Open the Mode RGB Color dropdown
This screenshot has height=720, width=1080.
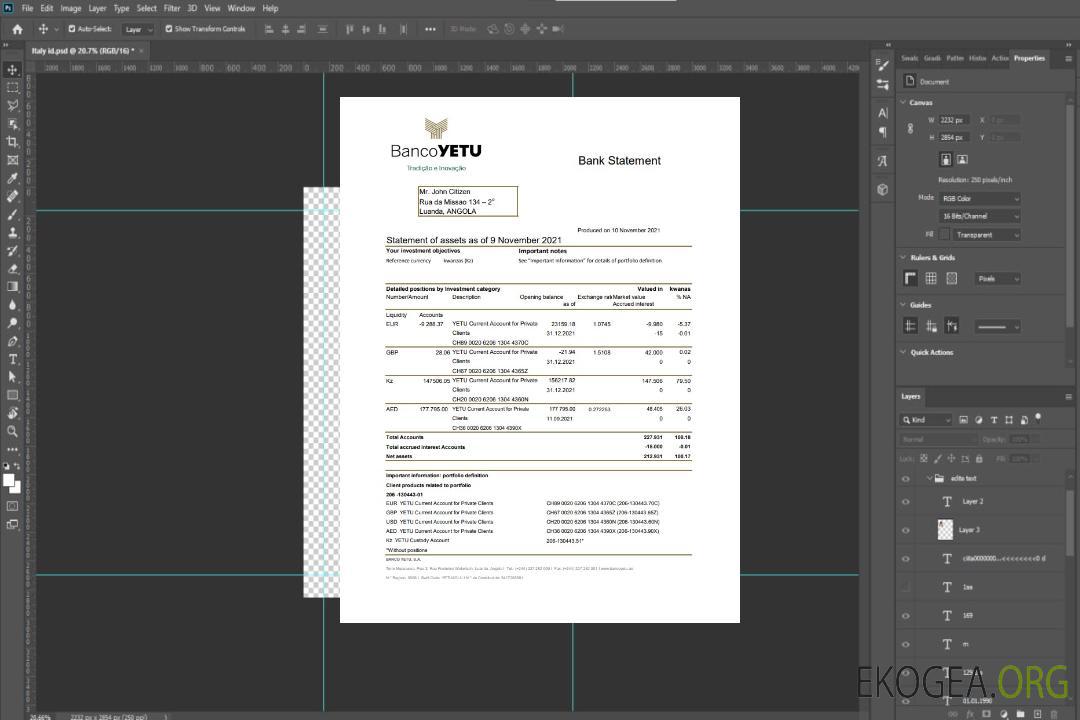(980, 198)
